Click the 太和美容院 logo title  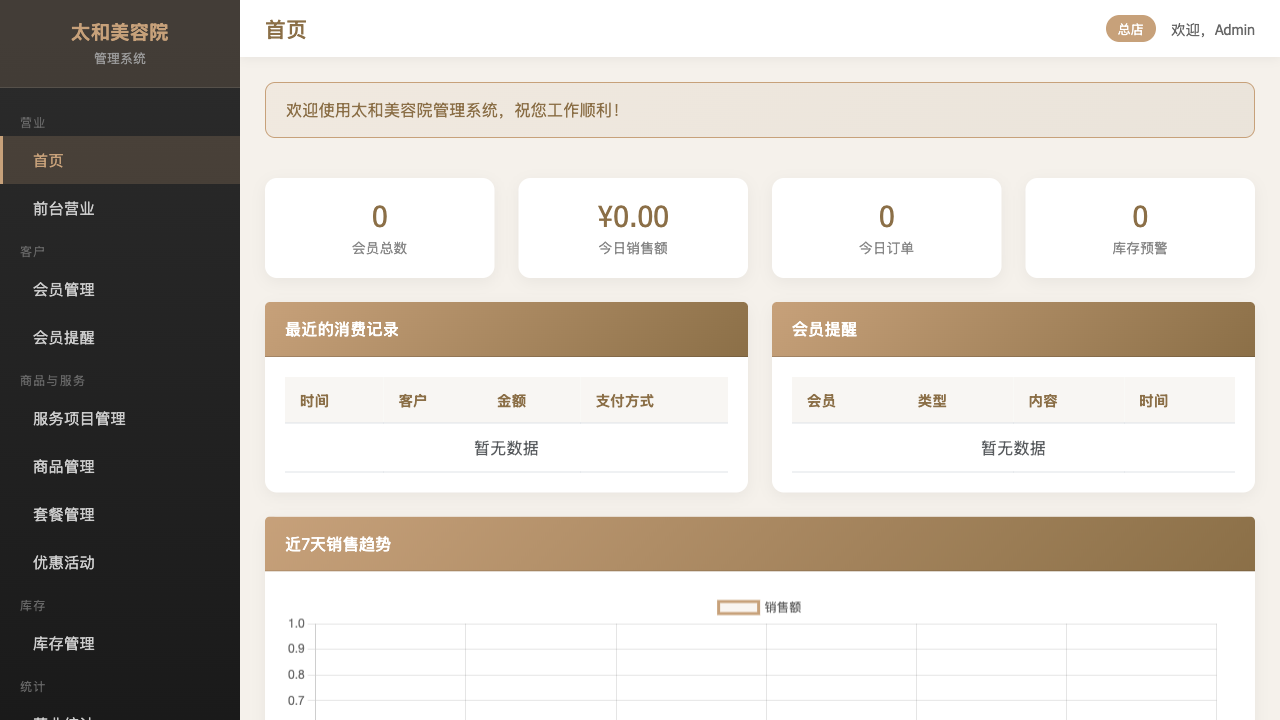(120, 32)
